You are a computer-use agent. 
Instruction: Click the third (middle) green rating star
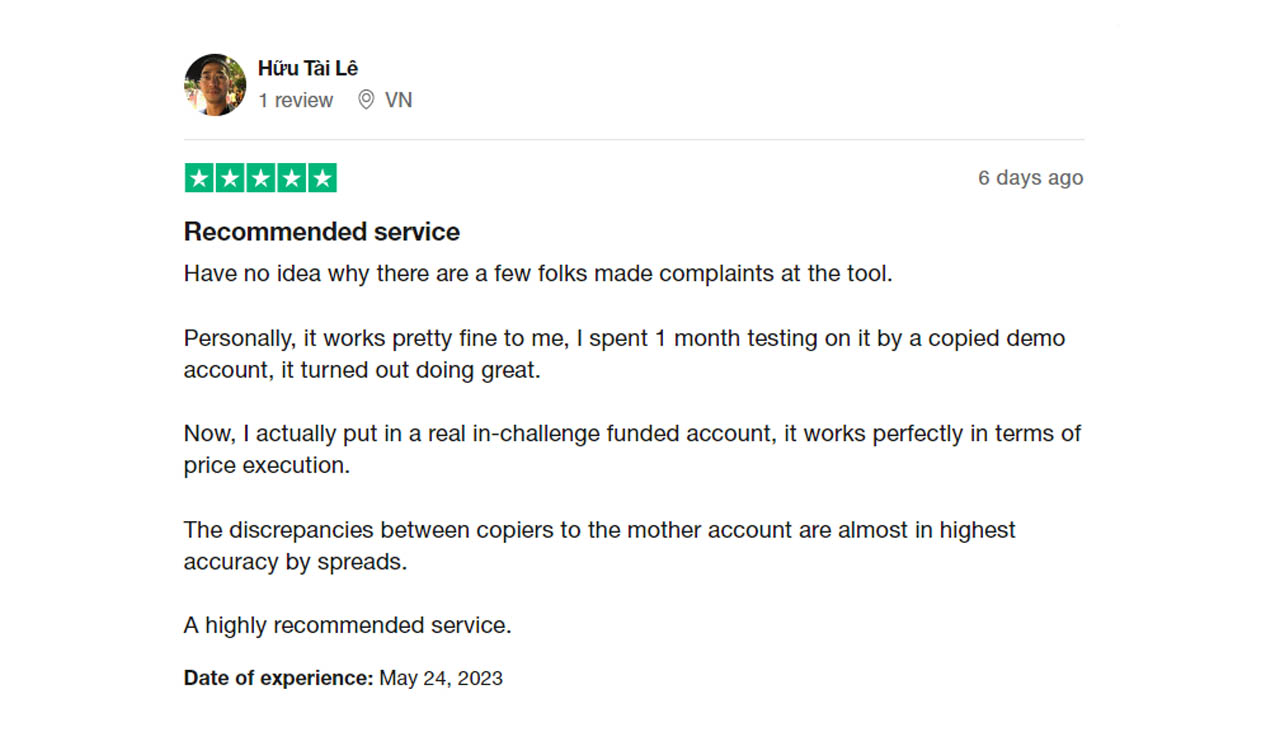pos(261,178)
